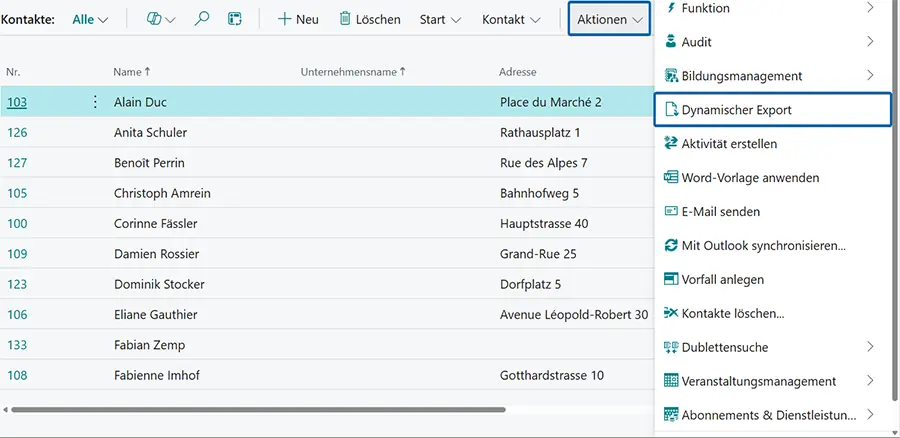Click the list layout view icon
The width and height of the screenshot is (900, 438).
pyautogui.click(x=235, y=19)
